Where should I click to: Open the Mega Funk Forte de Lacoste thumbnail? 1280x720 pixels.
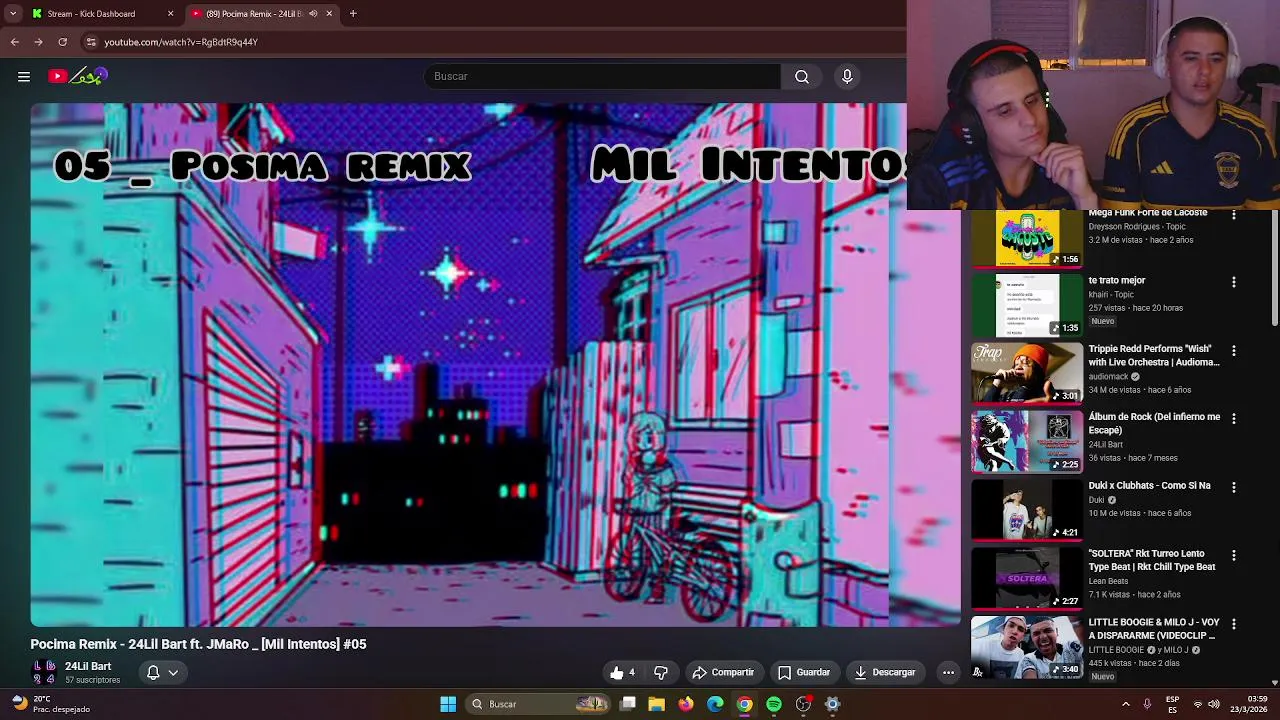click(1027, 238)
